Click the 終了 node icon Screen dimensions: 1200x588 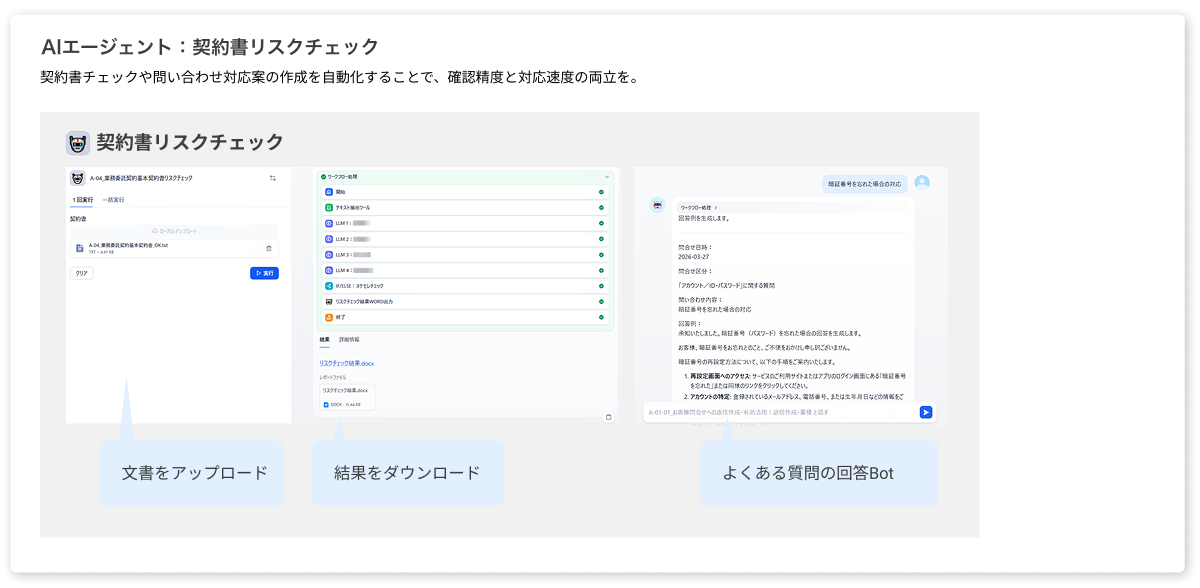329,317
